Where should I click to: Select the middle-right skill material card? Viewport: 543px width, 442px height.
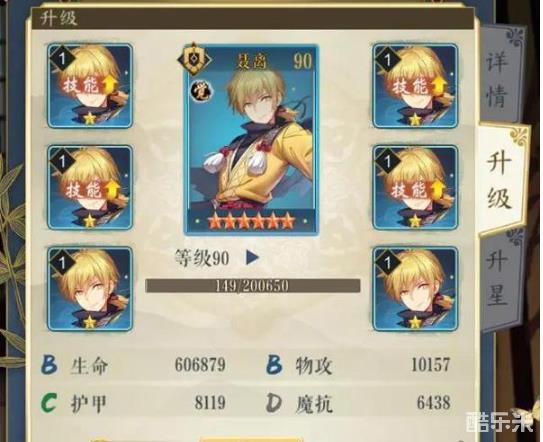[x=416, y=188]
